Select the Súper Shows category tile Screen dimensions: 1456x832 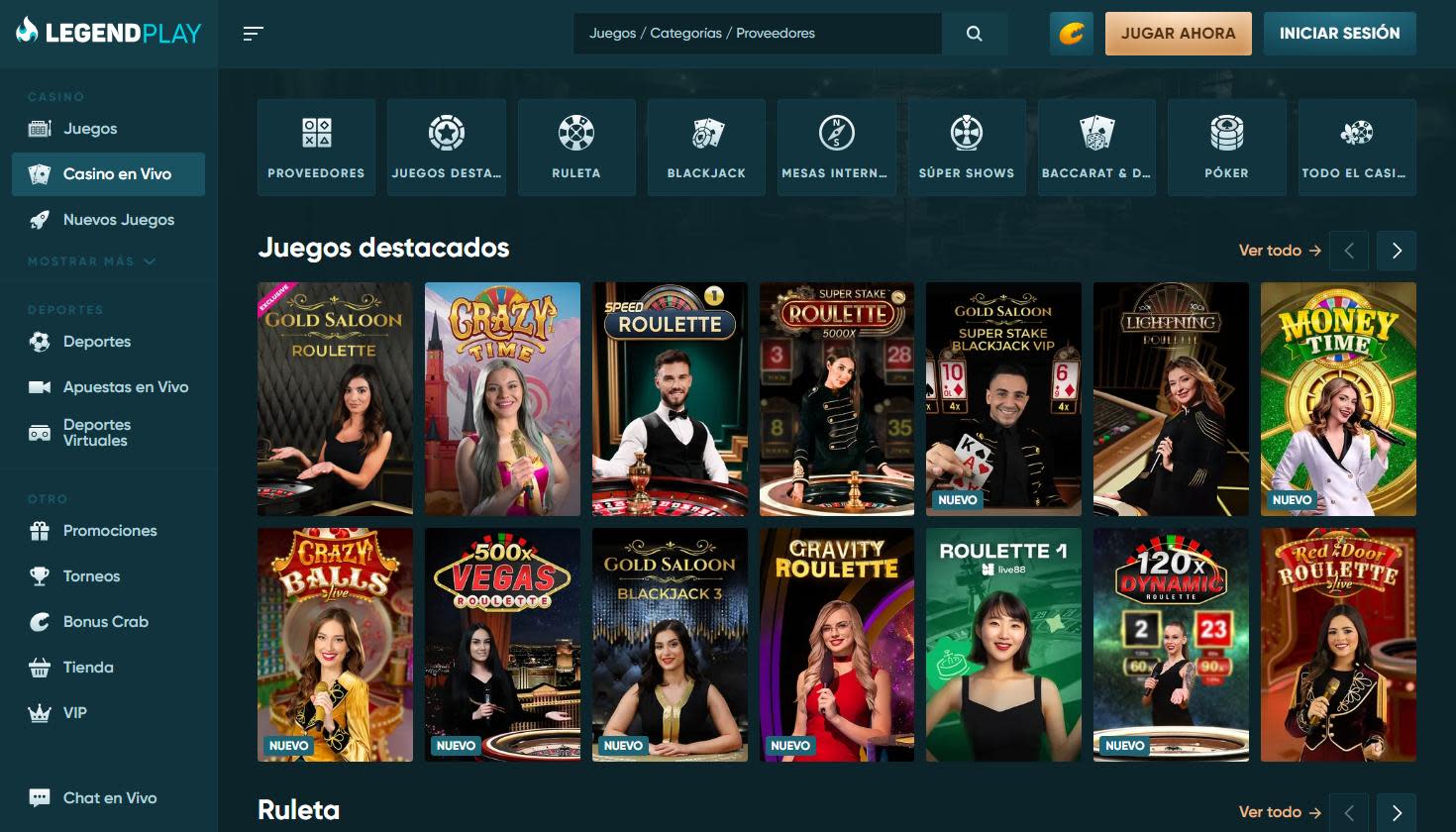coord(967,148)
